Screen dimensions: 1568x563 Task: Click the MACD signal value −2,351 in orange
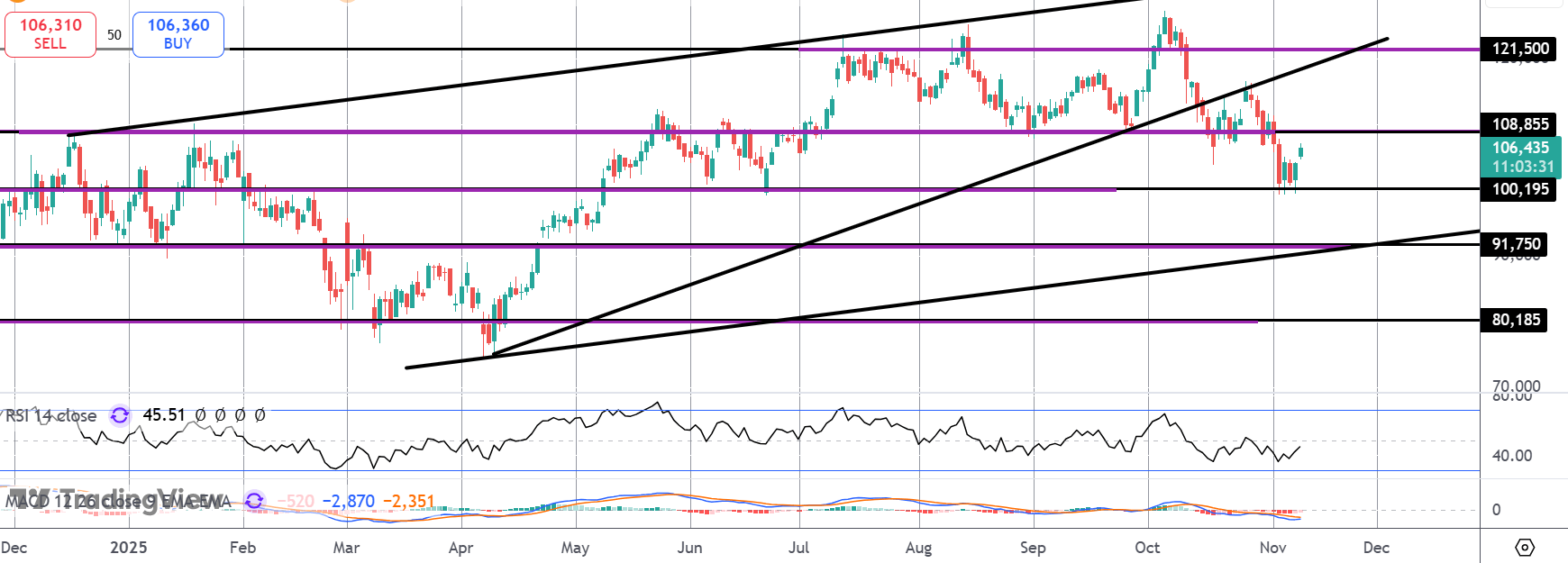408,502
